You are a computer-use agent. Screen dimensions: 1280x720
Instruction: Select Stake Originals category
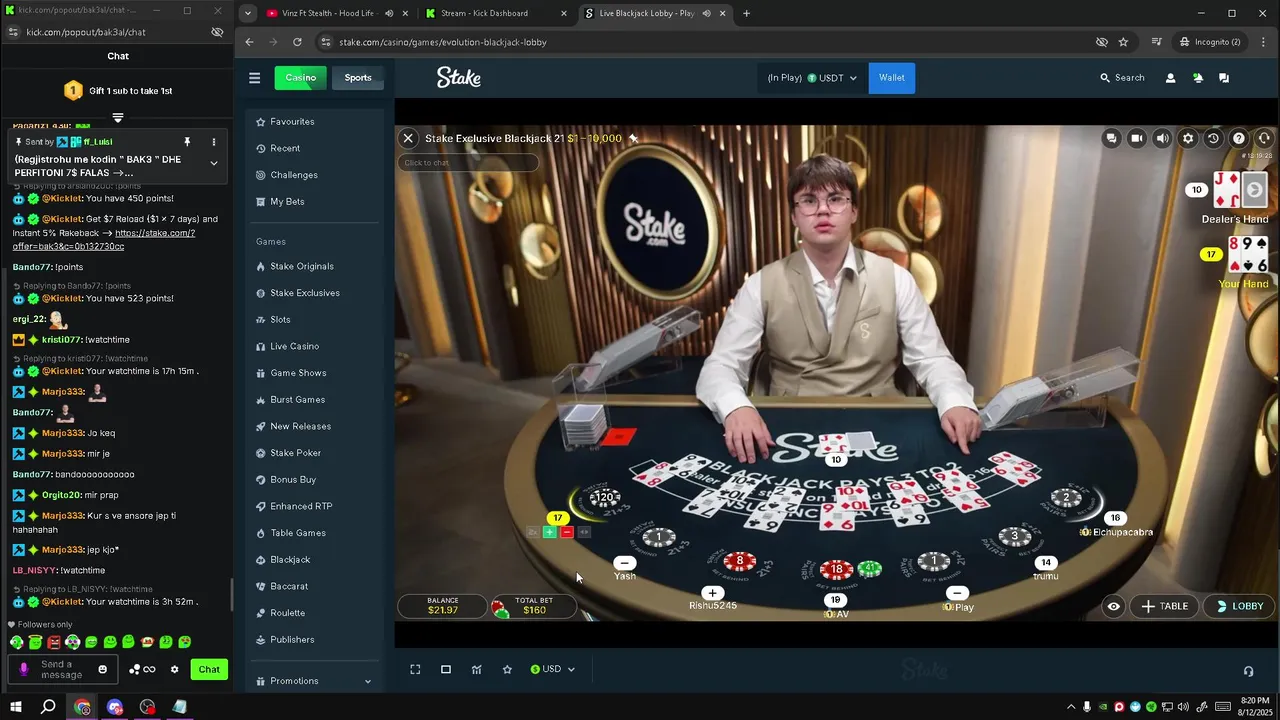(x=314, y=266)
